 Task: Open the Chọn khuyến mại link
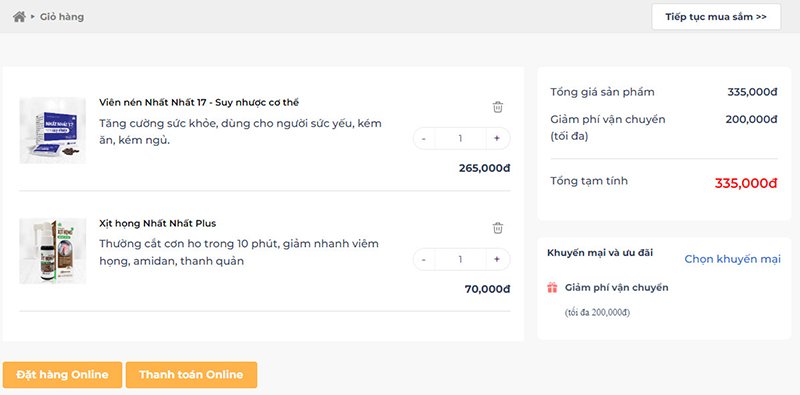(733, 259)
